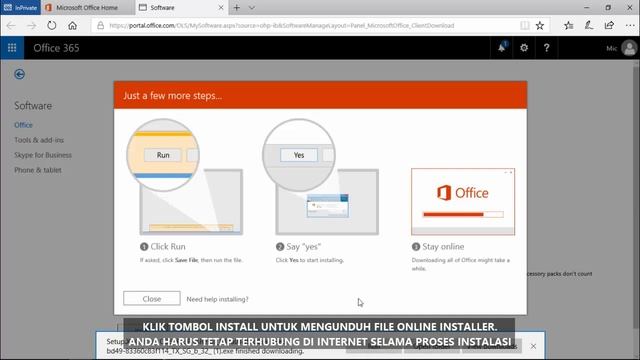The image size is (640, 360).
Task: Select Office in the Software sidebar
Action: [x=23, y=125]
